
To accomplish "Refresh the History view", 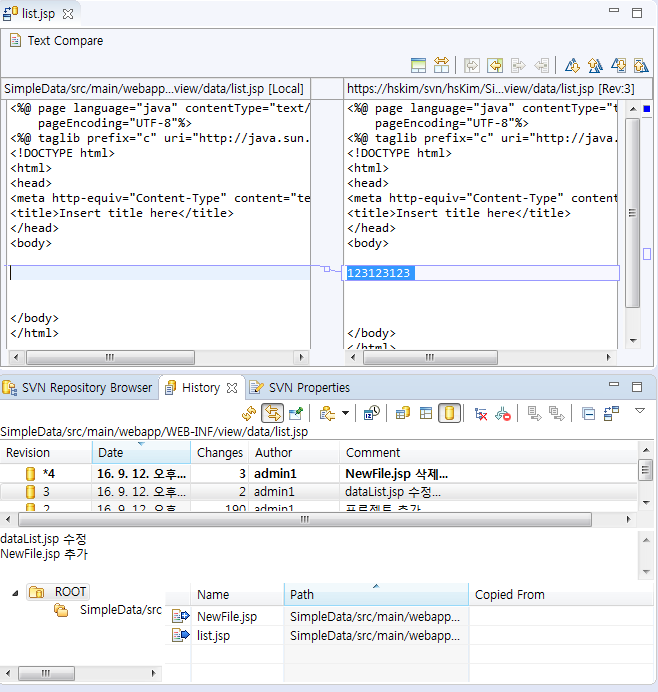I will click(x=249, y=414).
